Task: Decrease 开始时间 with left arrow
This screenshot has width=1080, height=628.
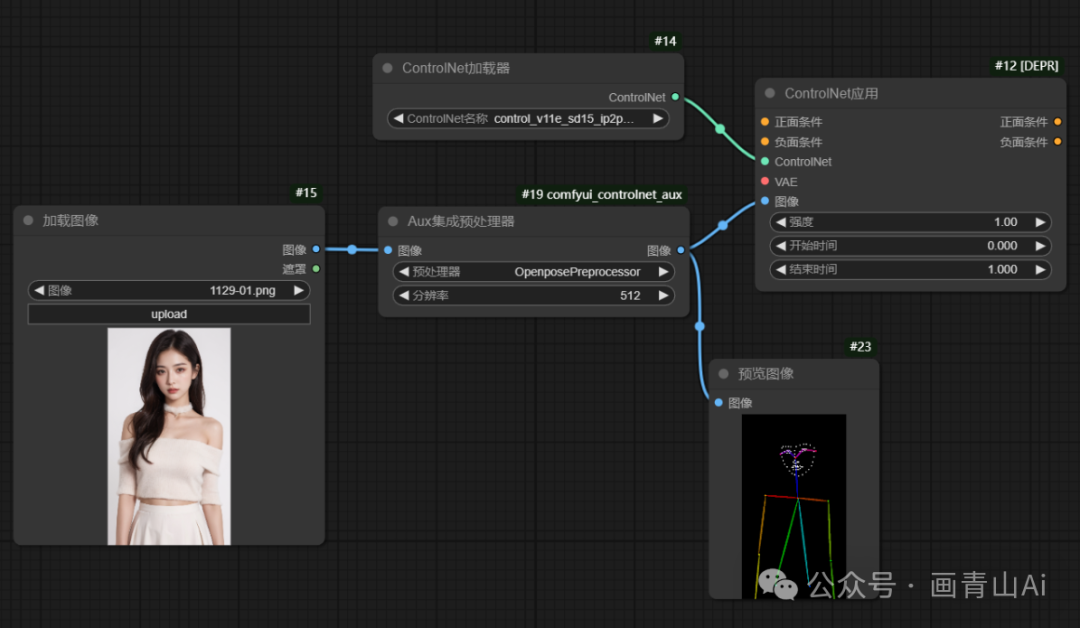Action: click(x=780, y=246)
